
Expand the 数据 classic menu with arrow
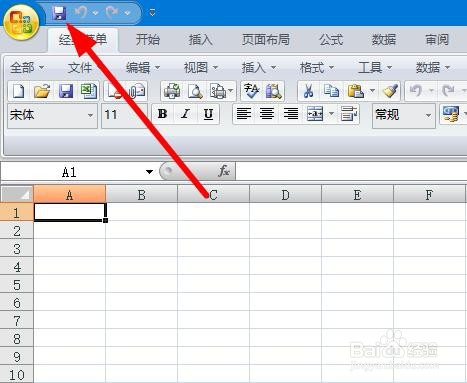click(433, 68)
